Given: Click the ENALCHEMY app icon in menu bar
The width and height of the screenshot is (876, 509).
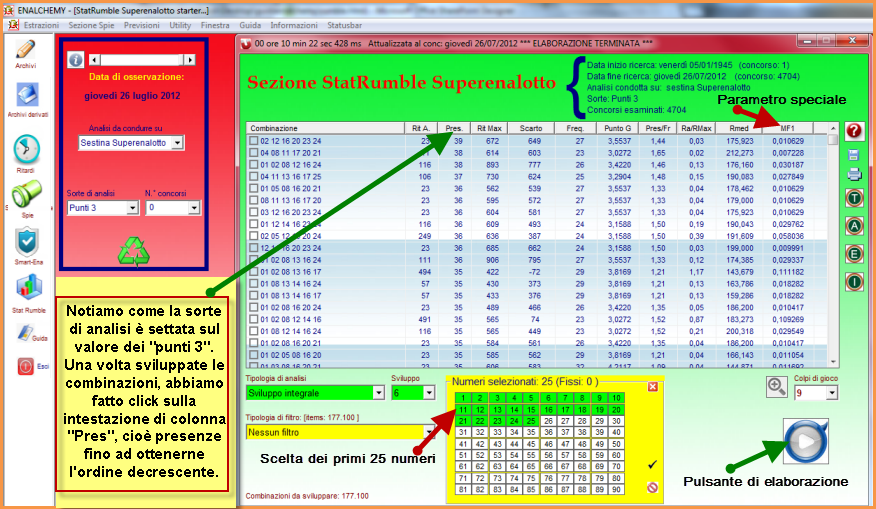Looking at the screenshot, I should 13,25.
